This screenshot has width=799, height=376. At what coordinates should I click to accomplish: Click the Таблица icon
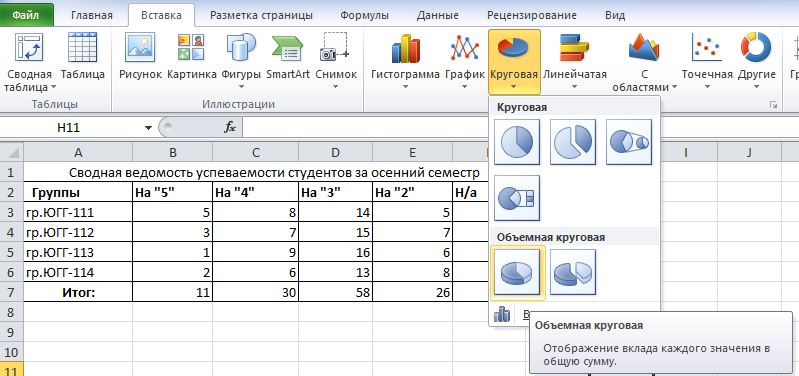pyautogui.click(x=83, y=48)
